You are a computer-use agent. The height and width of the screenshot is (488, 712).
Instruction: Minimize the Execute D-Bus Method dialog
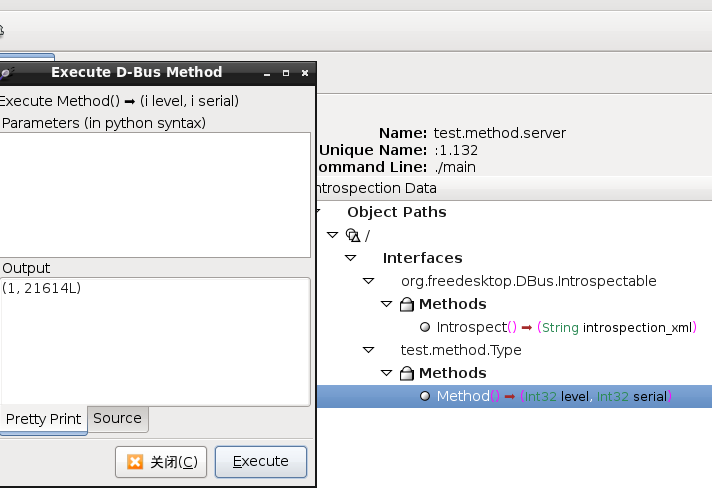pyautogui.click(x=267, y=74)
